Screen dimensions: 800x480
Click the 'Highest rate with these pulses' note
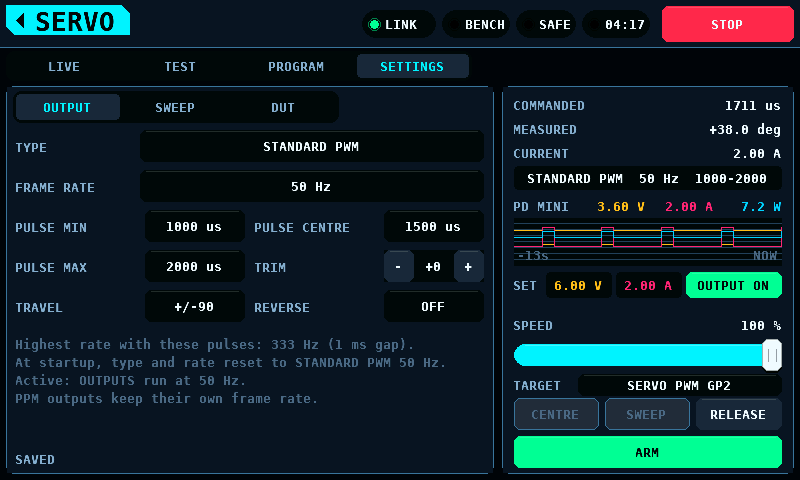click(214, 345)
